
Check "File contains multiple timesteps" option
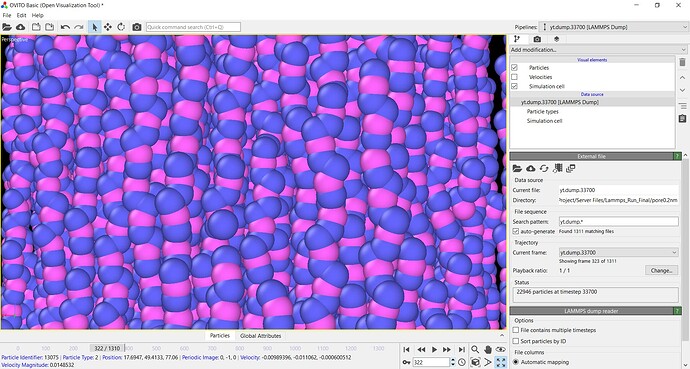[x=516, y=330]
